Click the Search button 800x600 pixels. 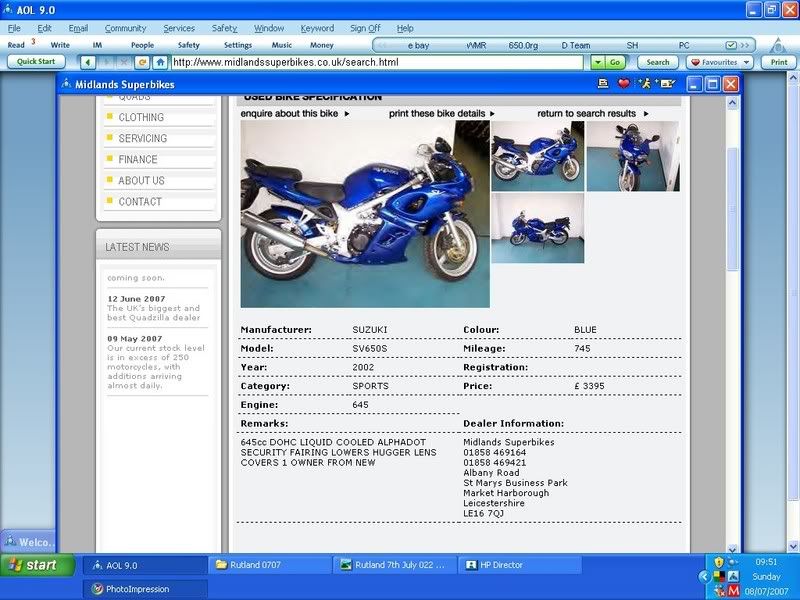658,62
